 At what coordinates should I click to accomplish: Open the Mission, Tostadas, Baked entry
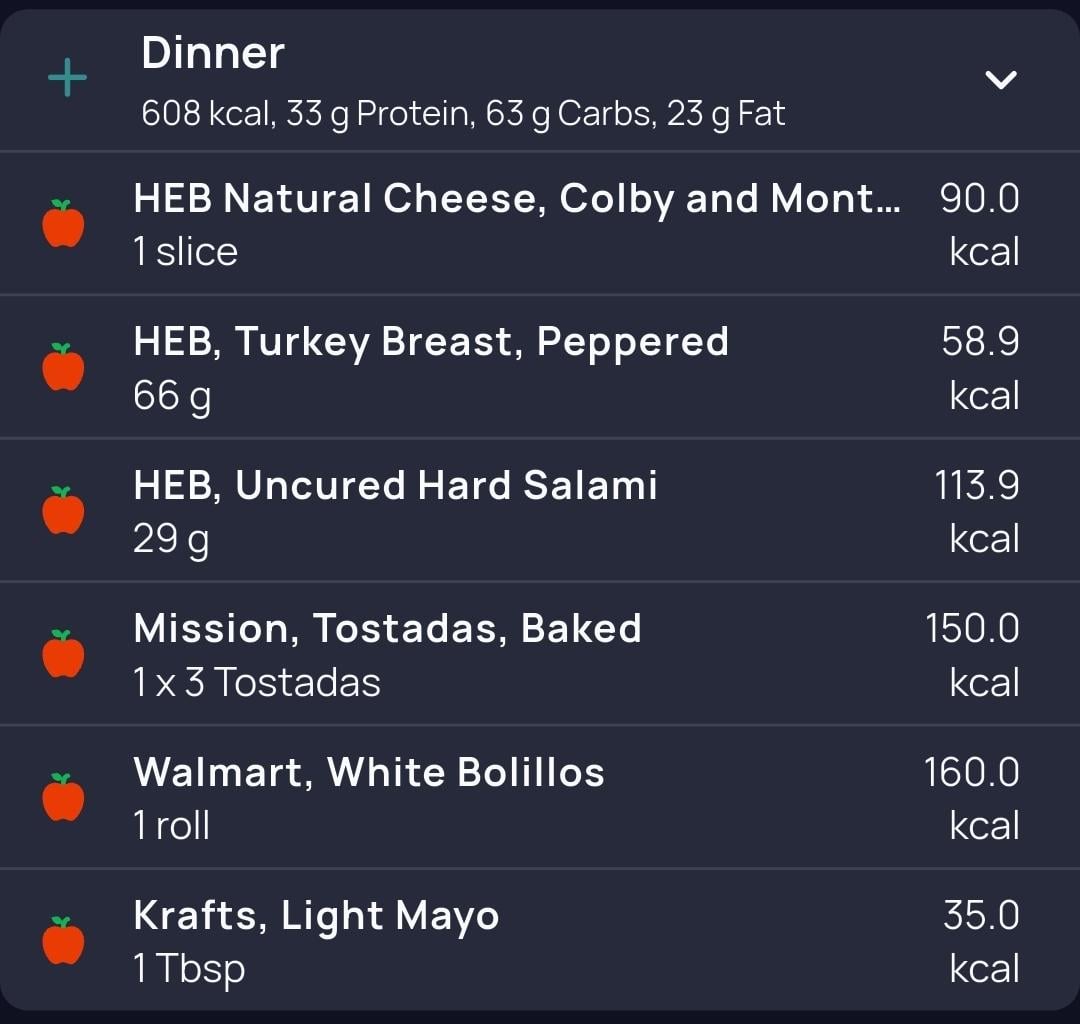tap(540, 654)
